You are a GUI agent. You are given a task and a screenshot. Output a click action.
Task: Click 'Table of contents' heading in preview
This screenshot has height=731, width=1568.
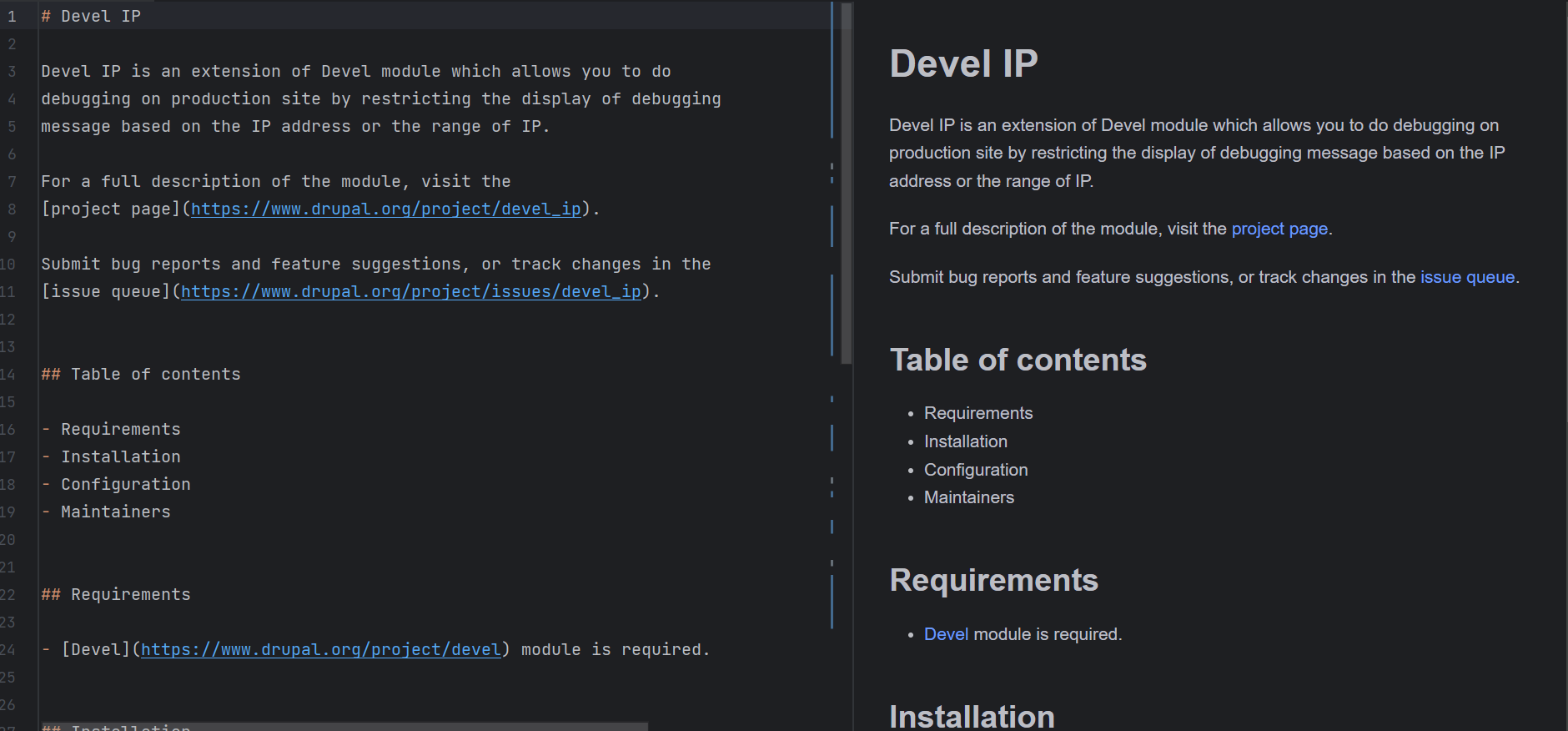pyautogui.click(x=1018, y=360)
